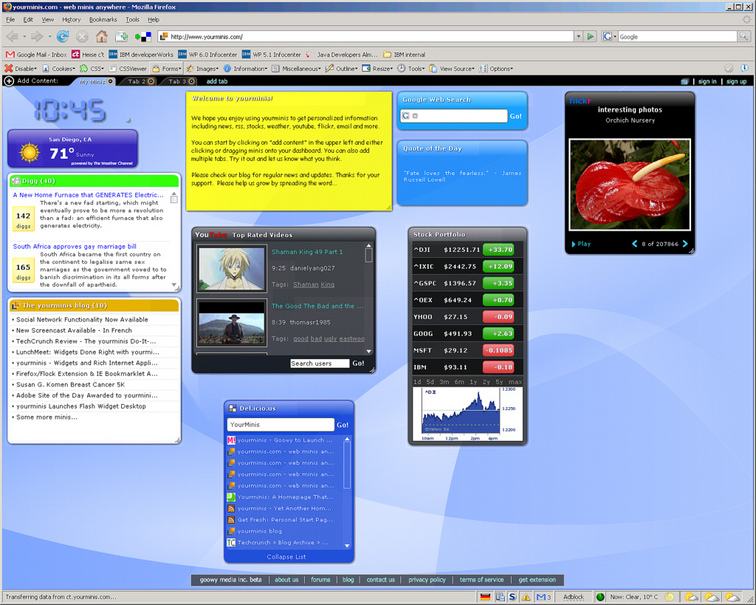Click the Google Web Search input field
The width and height of the screenshot is (756, 605).
[454, 116]
